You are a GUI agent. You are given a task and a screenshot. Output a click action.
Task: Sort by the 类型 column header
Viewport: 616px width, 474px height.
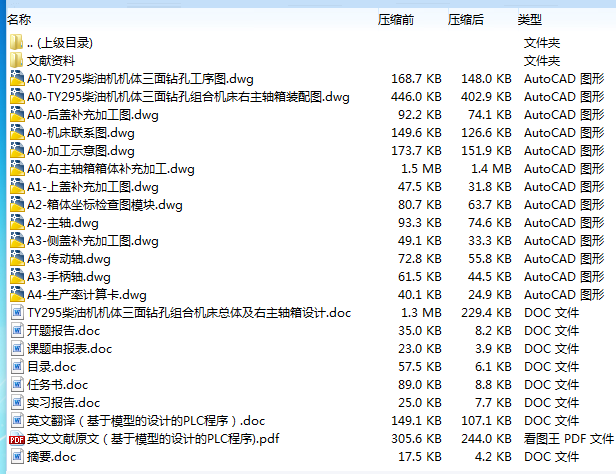point(530,19)
